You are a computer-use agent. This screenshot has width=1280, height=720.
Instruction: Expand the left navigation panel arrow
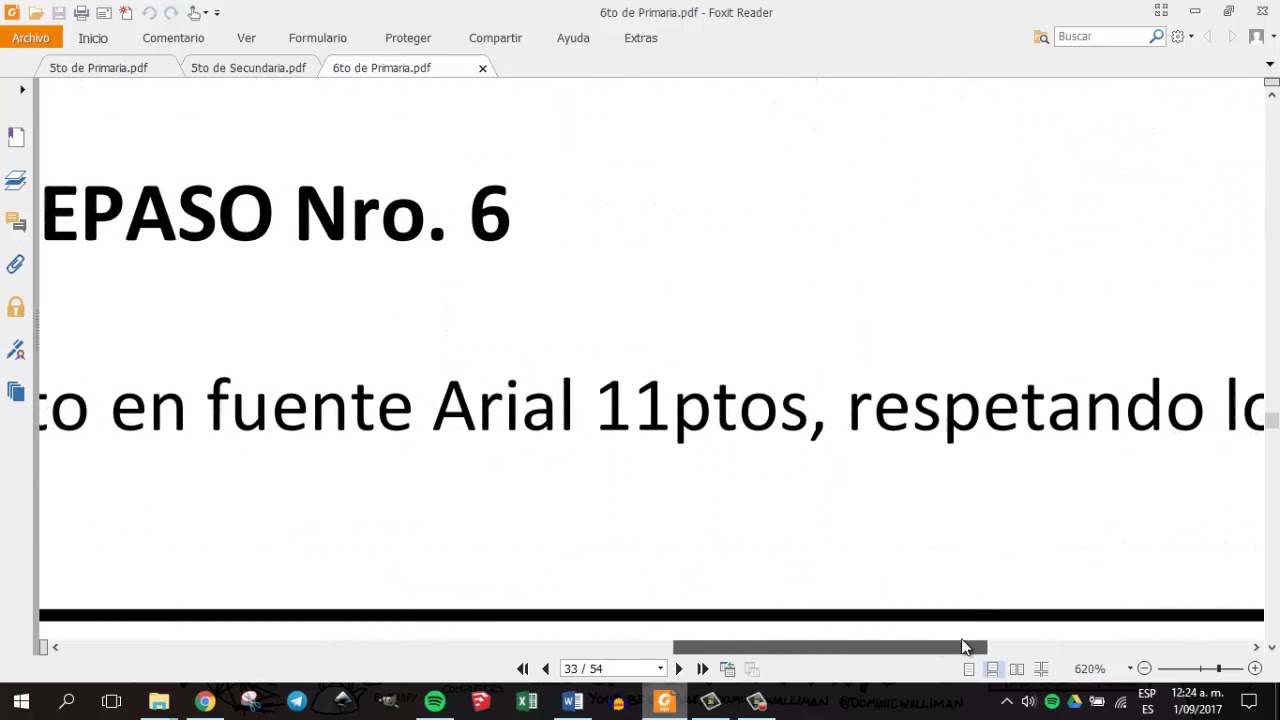pyautogui.click(x=22, y=90)
